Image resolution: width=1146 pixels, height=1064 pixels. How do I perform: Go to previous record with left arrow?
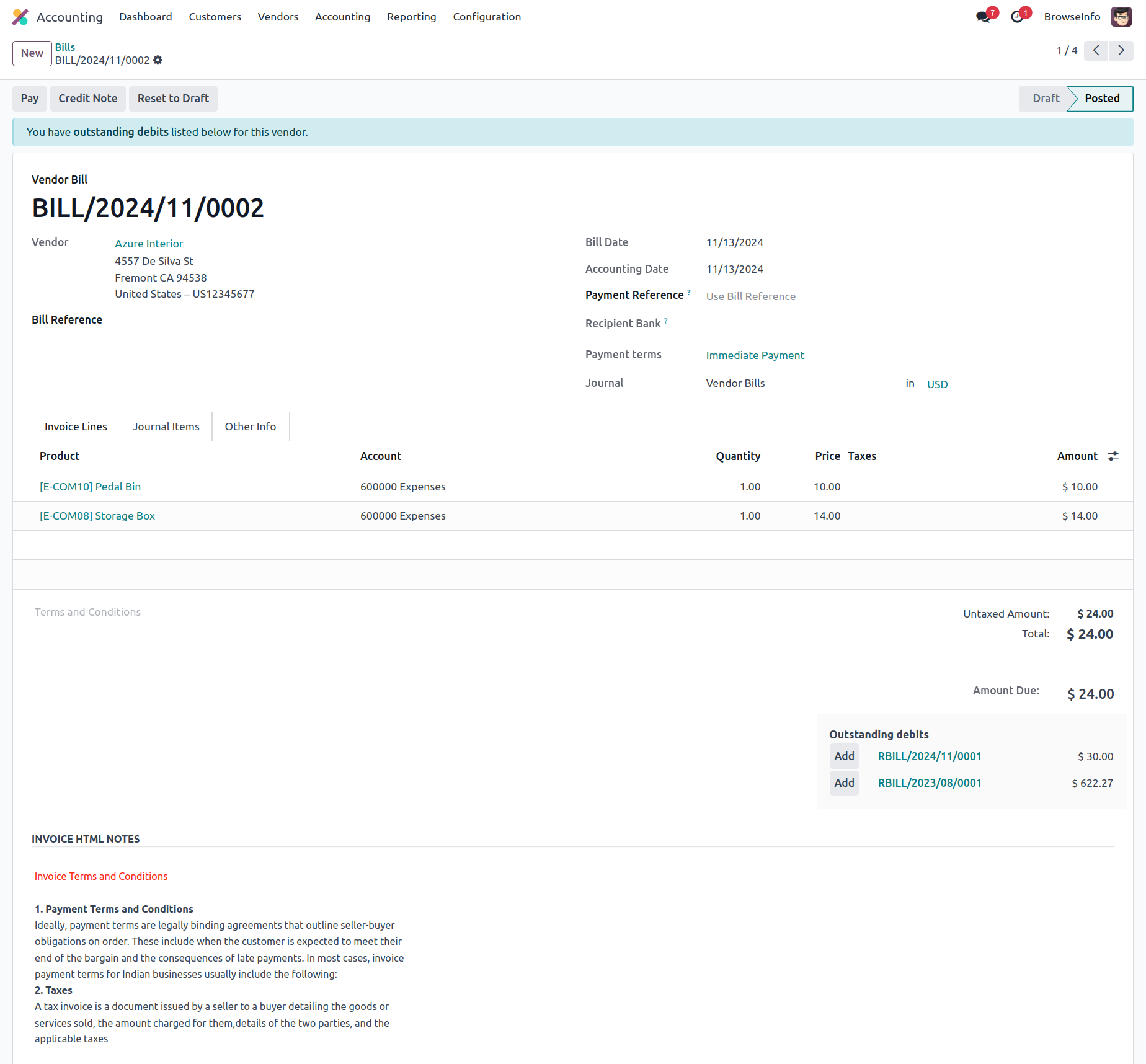click(x=1096, y=51)
